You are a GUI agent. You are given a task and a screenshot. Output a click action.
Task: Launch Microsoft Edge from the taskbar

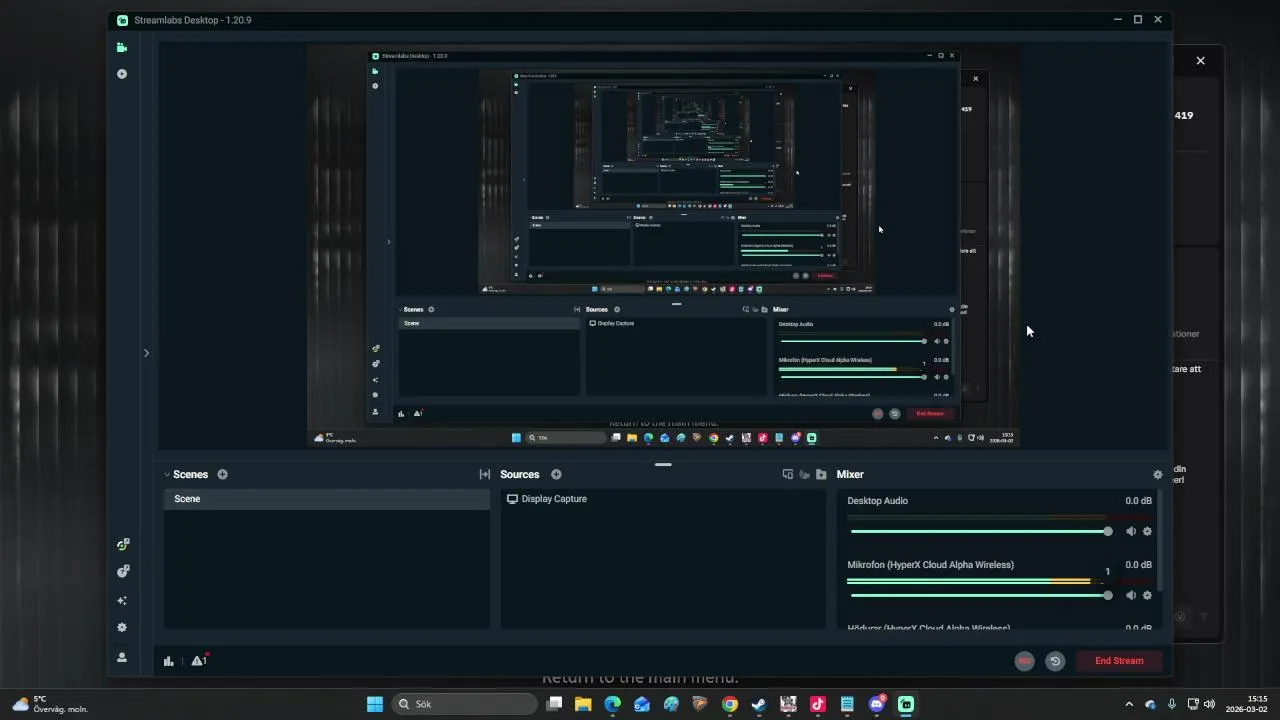[x=612, y=704]
